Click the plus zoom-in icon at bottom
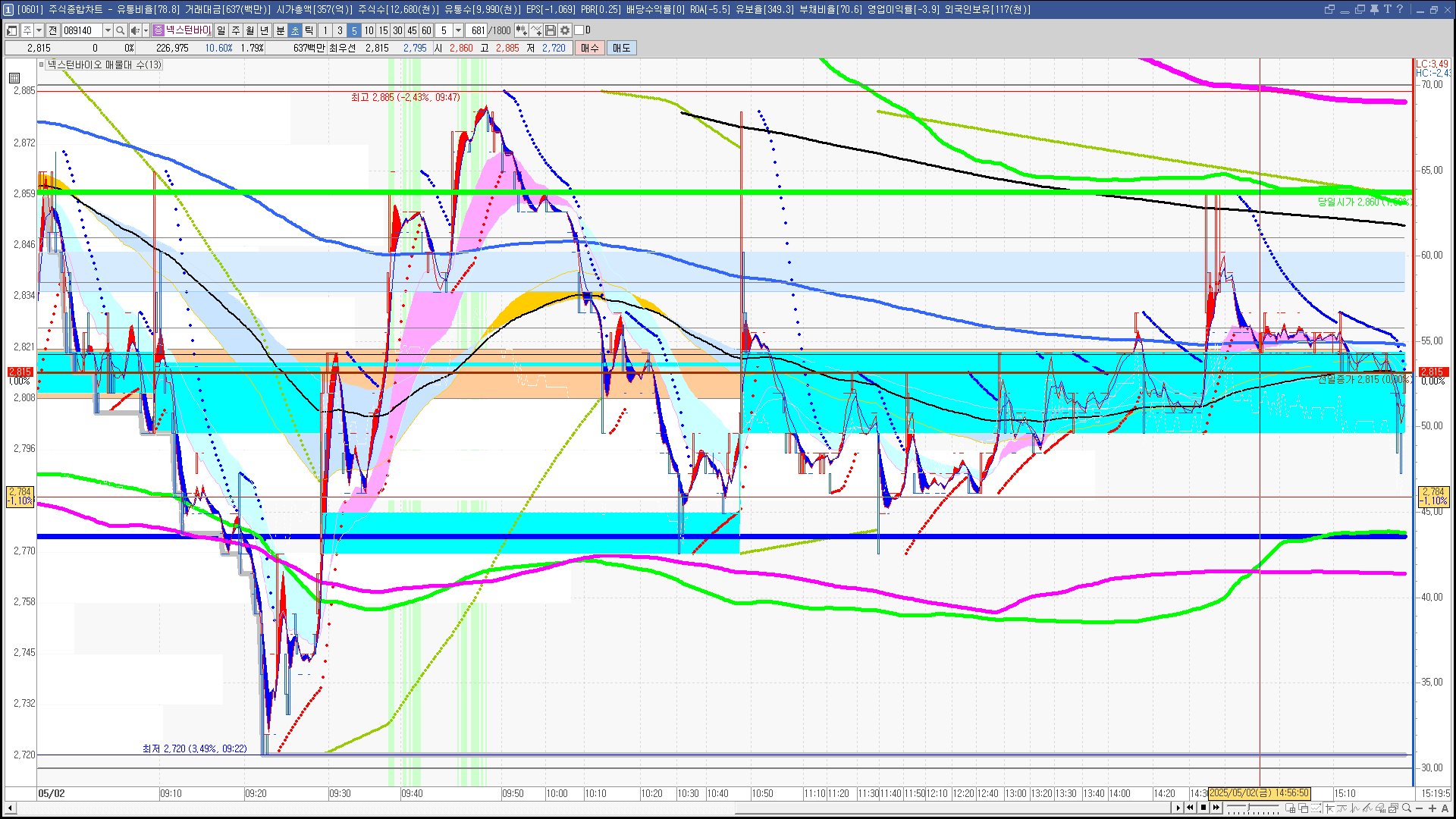The height and width of the screenshot is (819, 1456). tap(1432, 808)
